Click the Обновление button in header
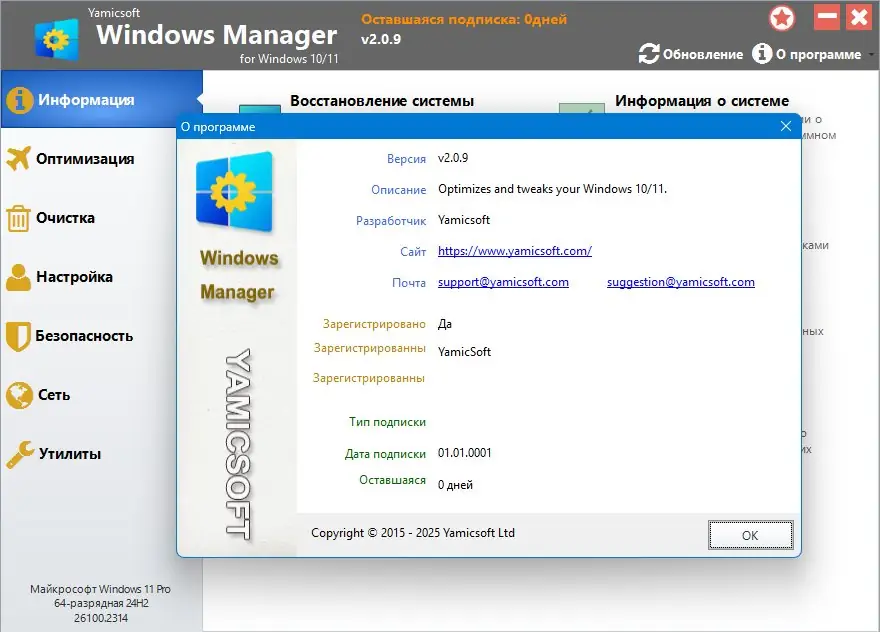 (x=691, y=54)
